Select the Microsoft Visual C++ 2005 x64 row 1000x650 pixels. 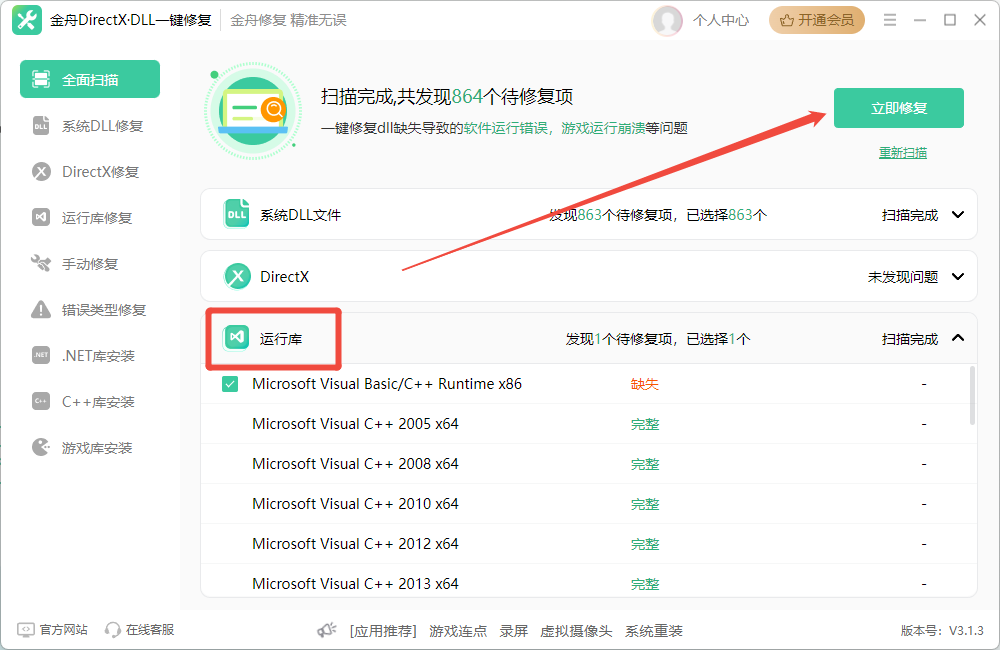pos(589,424)
